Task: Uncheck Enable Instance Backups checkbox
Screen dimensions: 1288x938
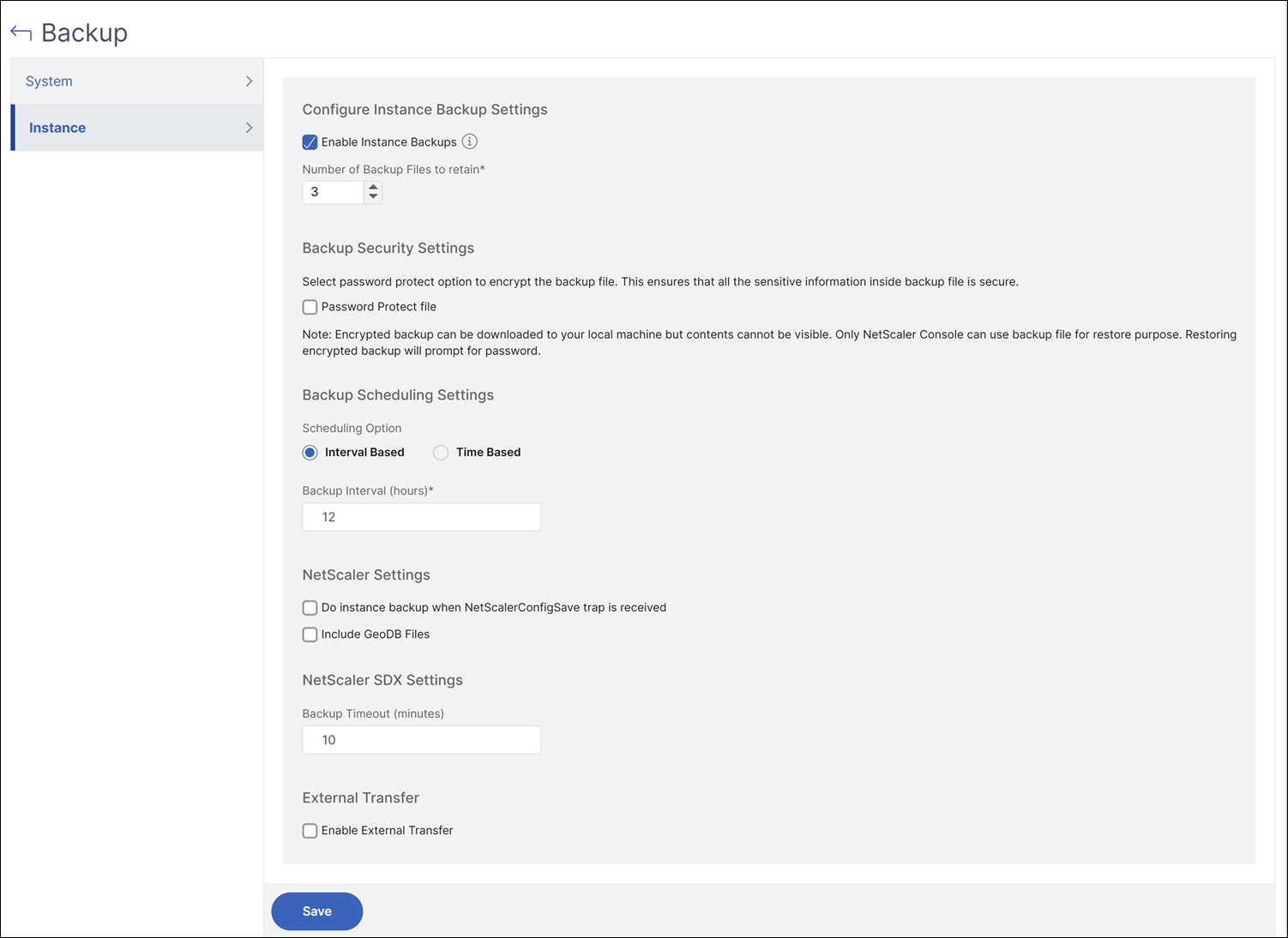Action: tap(310, 142)
